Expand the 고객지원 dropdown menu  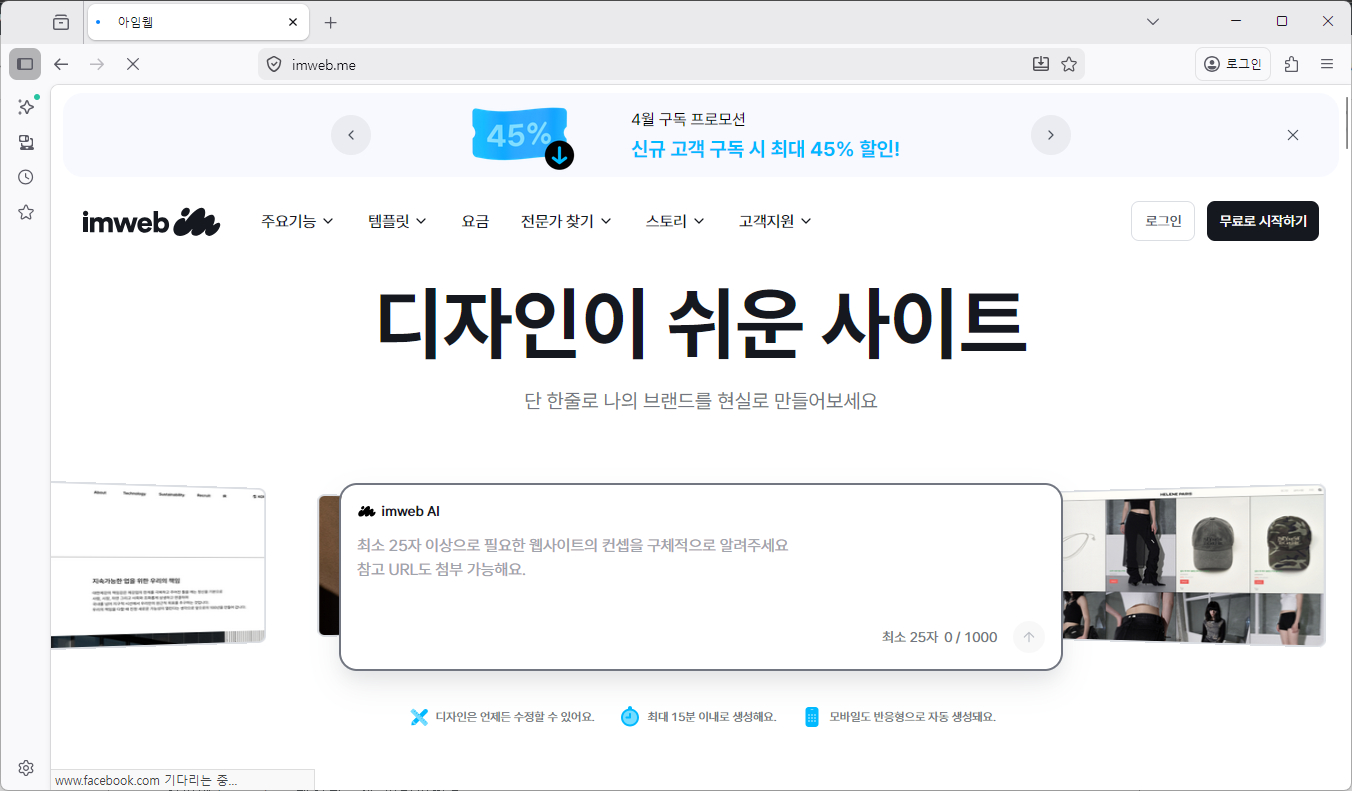pyautogui.click(x=775, y=221)
